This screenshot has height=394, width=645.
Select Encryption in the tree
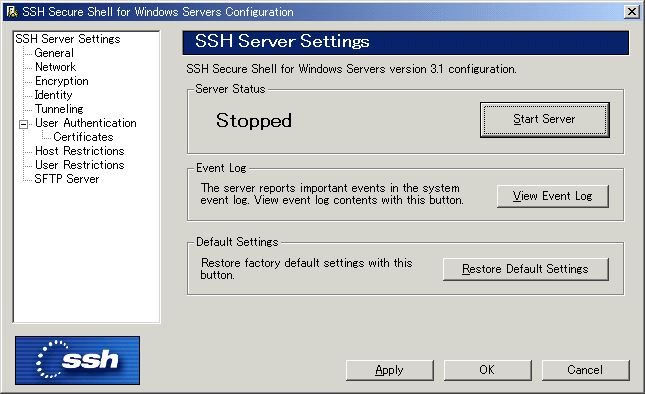(62, 81)
